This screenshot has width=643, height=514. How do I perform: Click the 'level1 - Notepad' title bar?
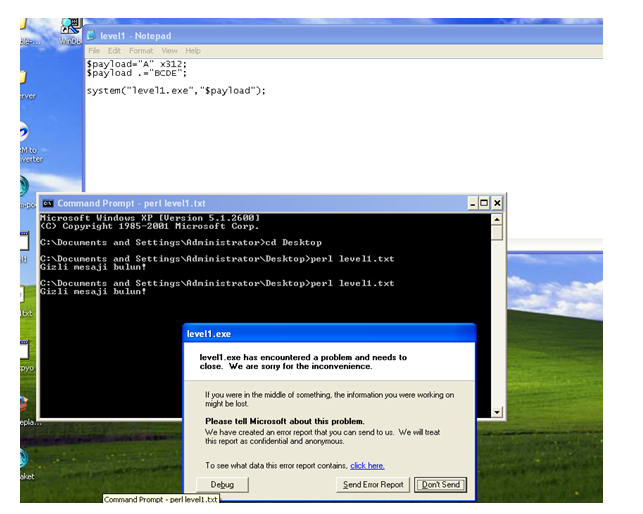point(344,36)
